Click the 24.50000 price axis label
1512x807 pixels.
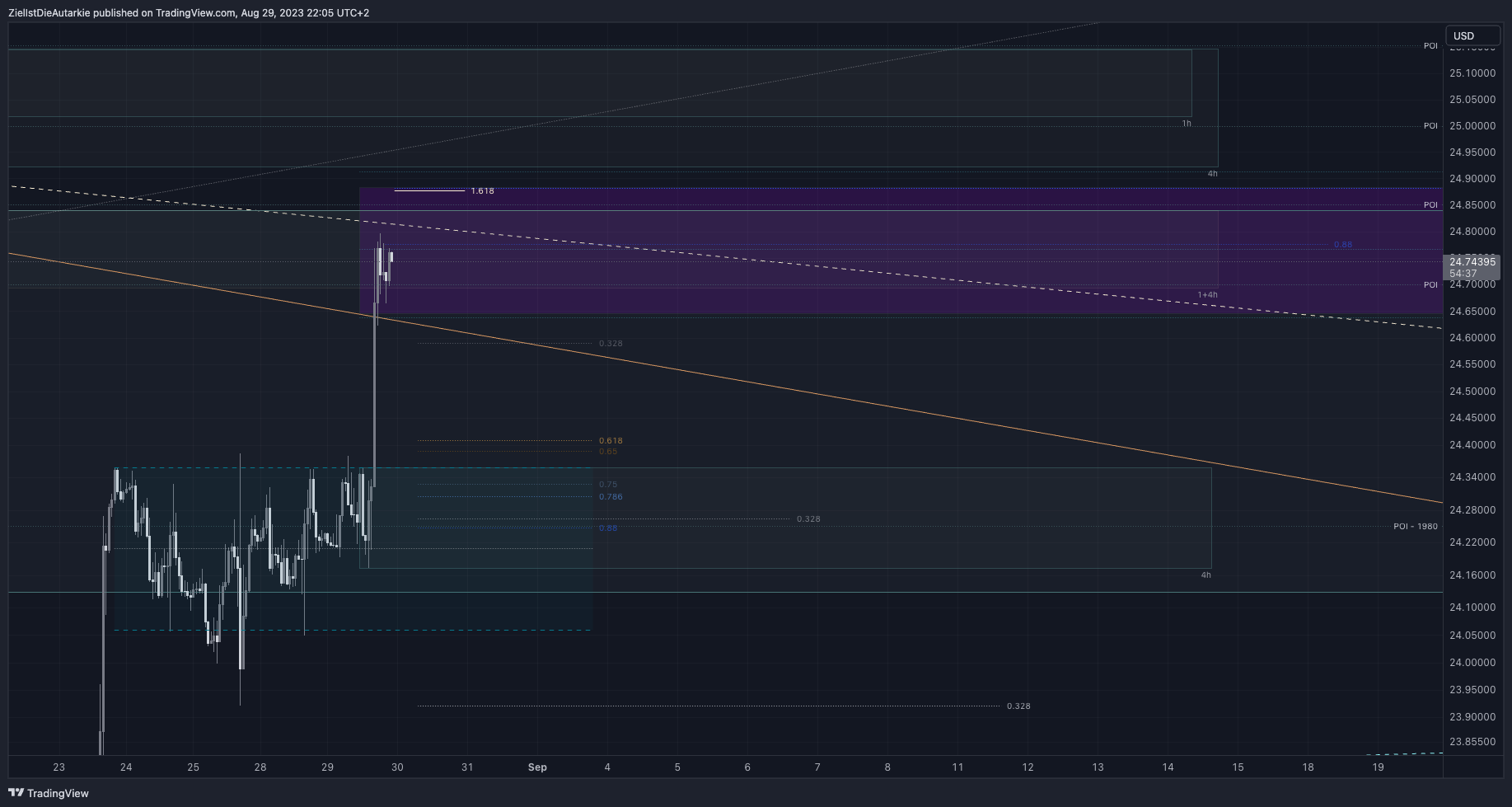click(1472, 392)
